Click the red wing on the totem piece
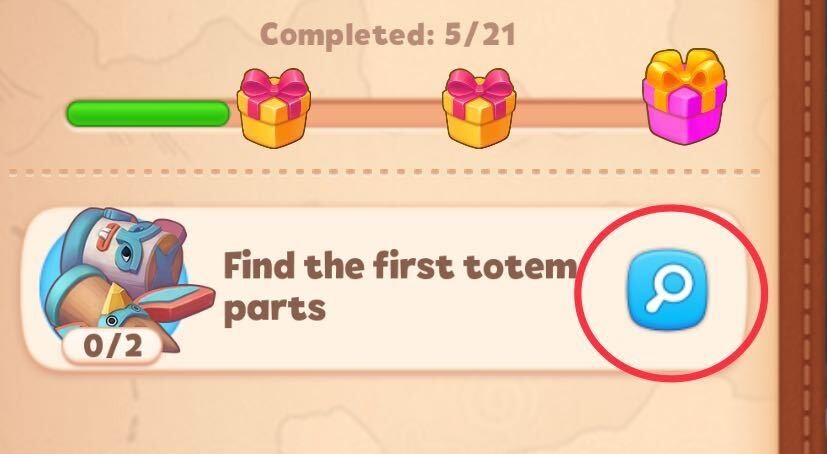This screenshot has height=454, width=827. (179, 302)
